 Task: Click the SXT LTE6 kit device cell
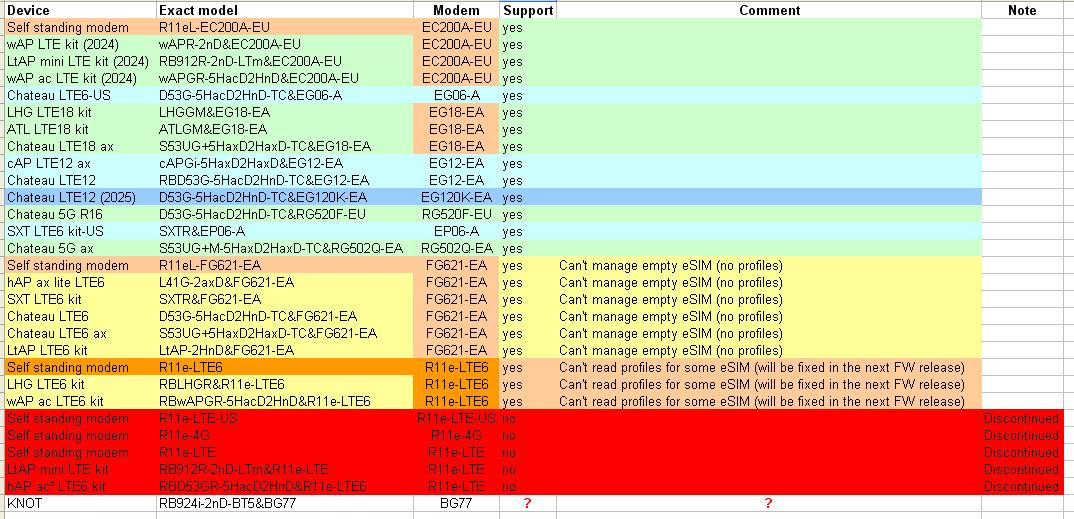coord(78,299)
